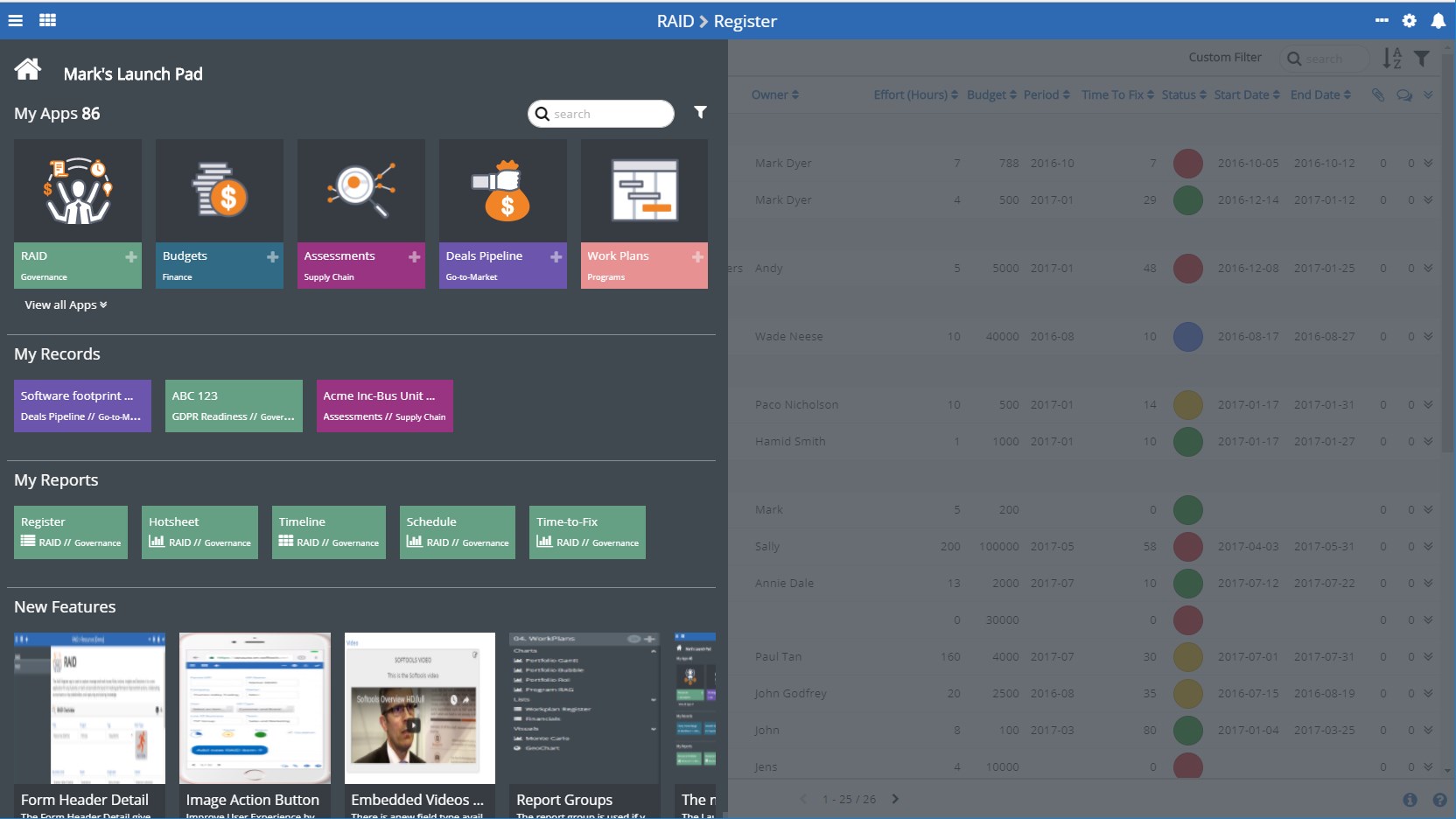Sort register by Start Date column
1456x819 pixels.
point(1247,94)
